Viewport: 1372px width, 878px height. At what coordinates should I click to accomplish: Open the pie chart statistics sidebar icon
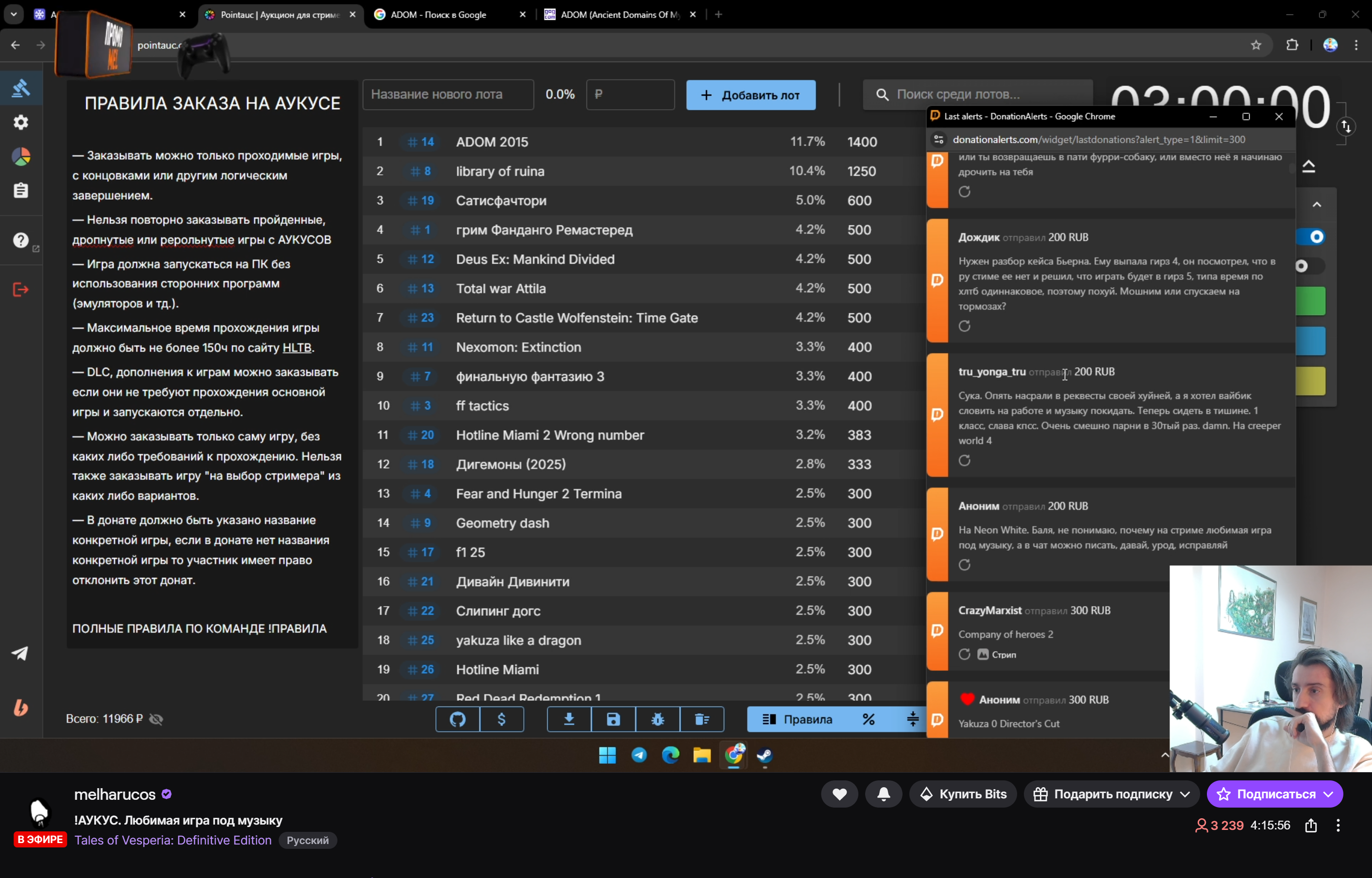pyautogui.click(x=21, y=157)
